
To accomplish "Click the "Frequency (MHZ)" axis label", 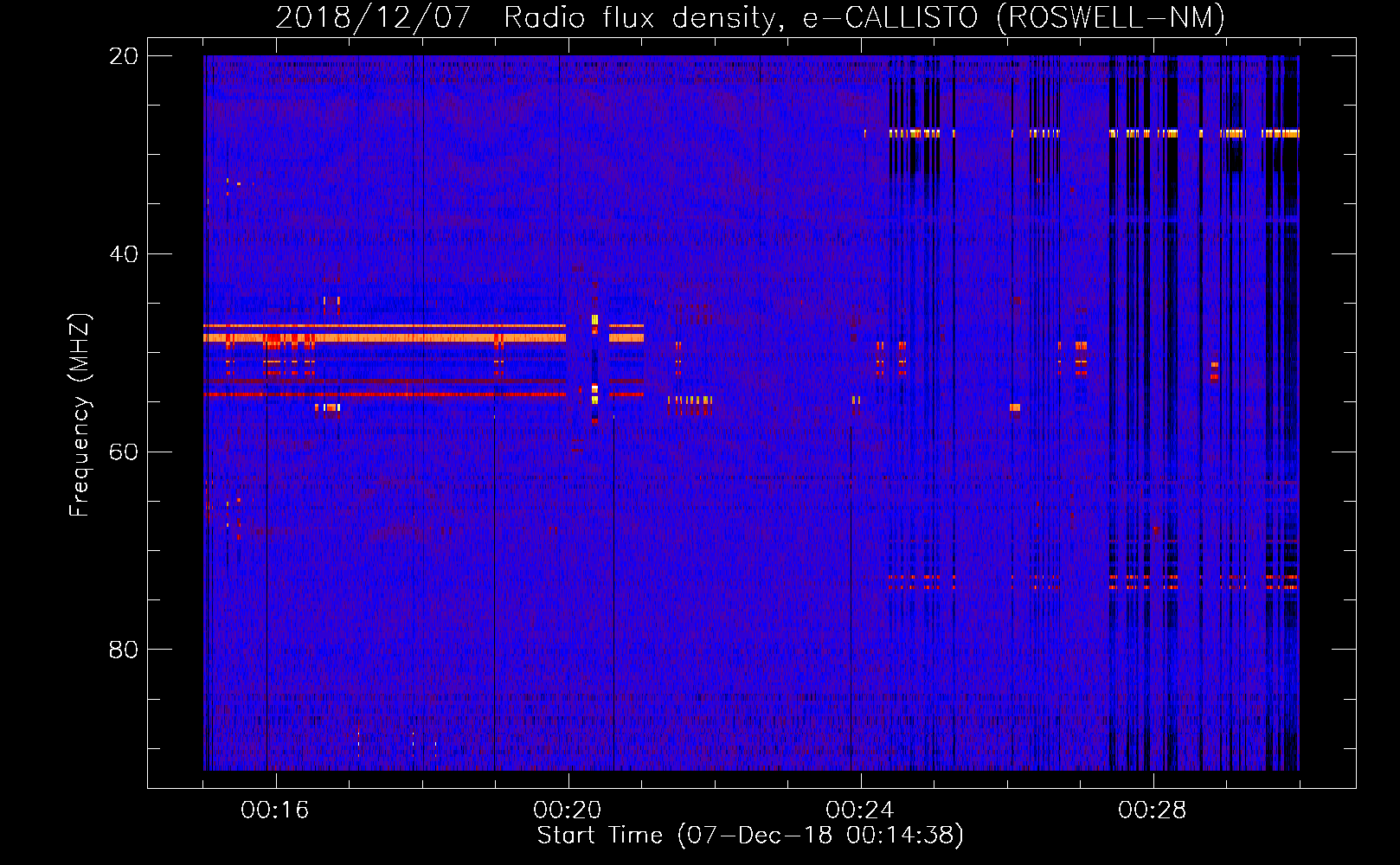I will point(80,415).
